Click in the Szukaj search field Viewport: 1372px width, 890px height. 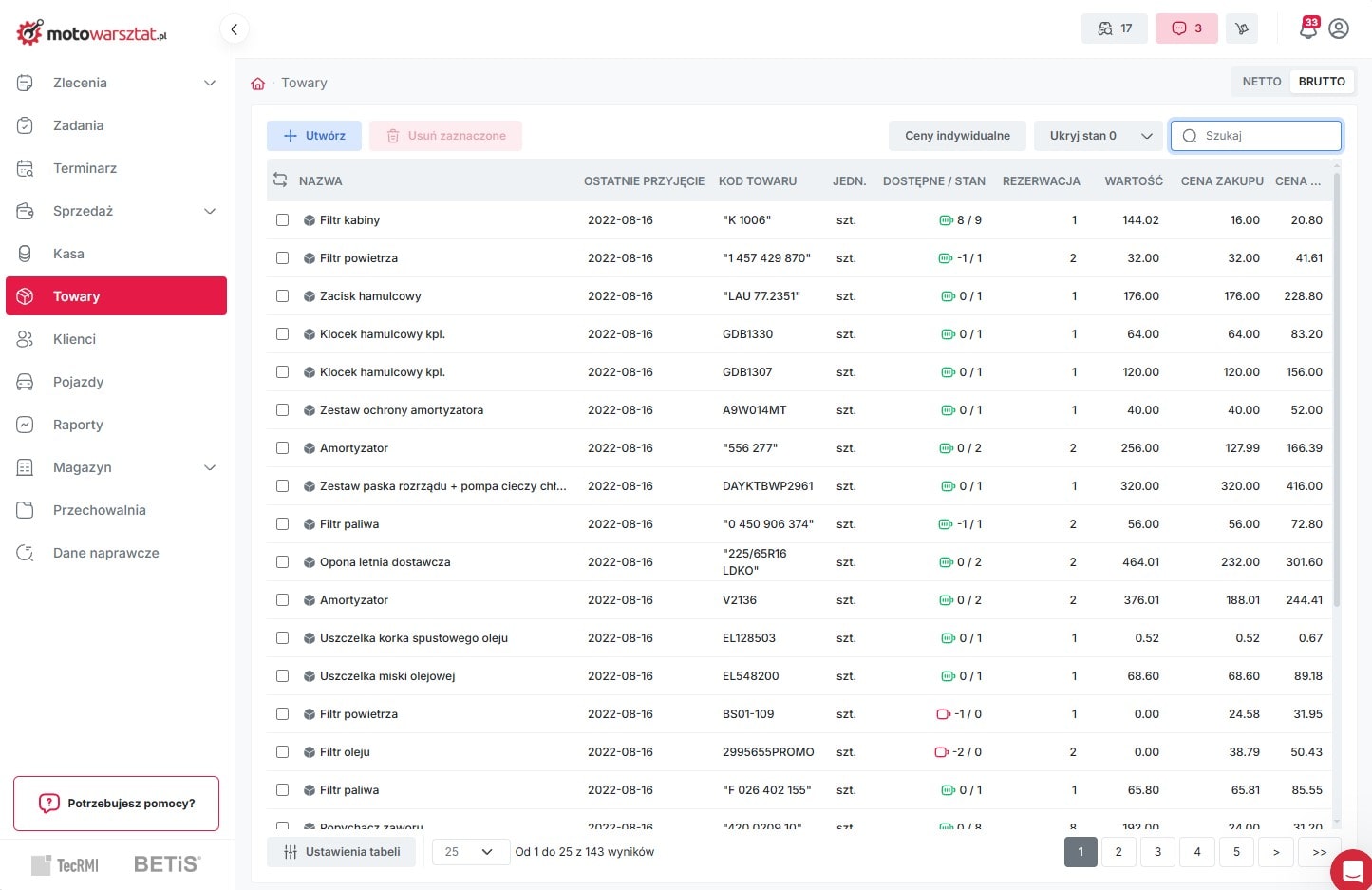[1267, 136]
